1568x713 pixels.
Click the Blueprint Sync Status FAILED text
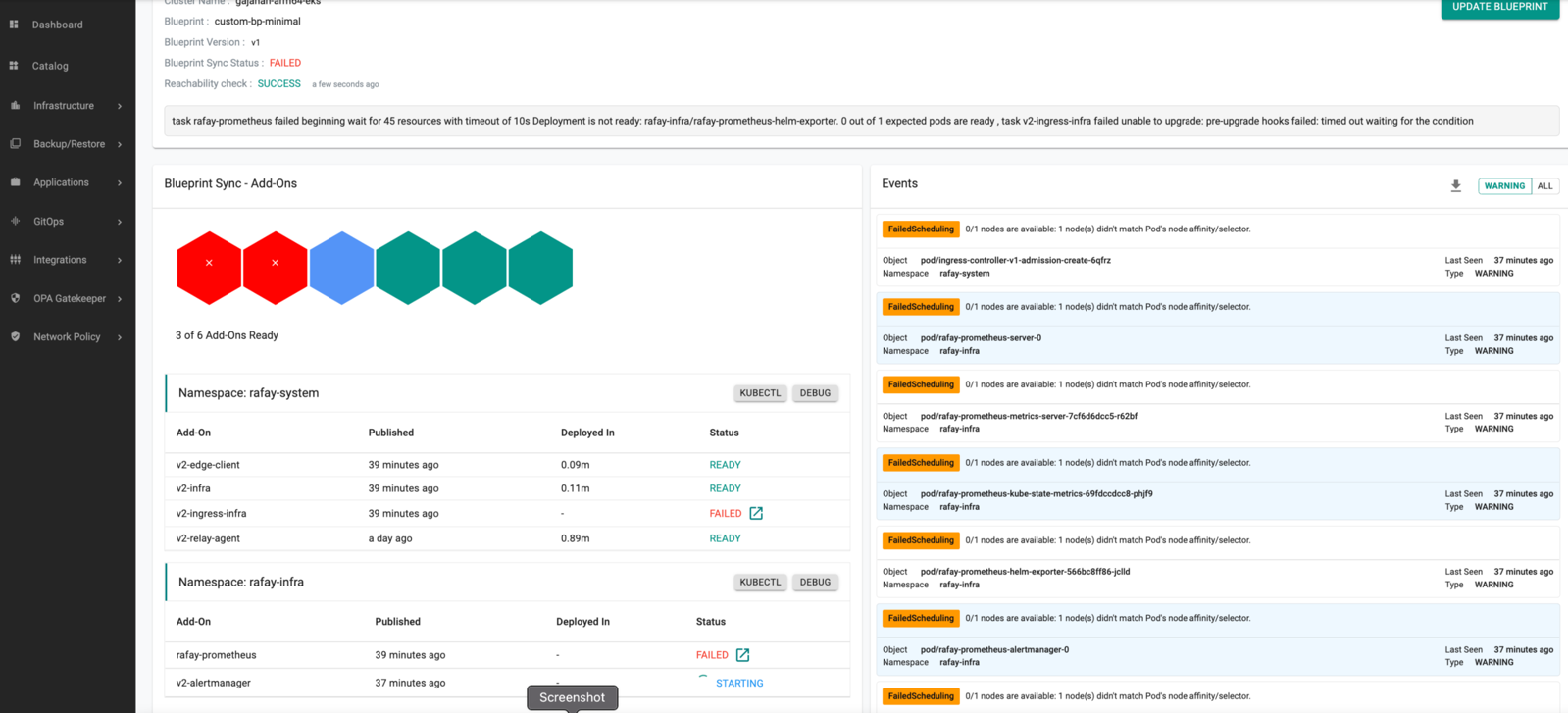pyautogui.click(x=285, y=63)
